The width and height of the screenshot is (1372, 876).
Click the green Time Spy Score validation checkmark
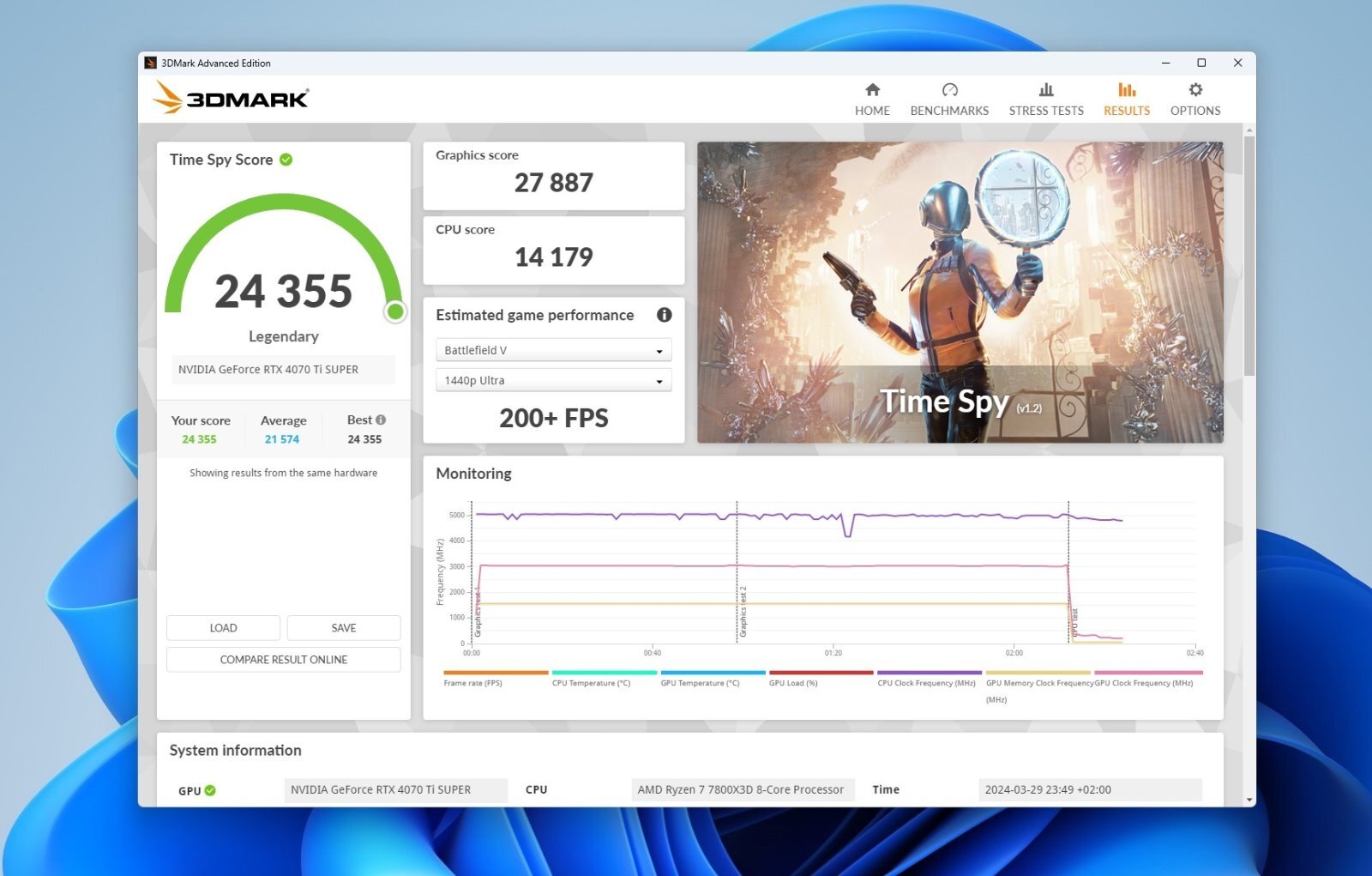[x=286, y=160]
